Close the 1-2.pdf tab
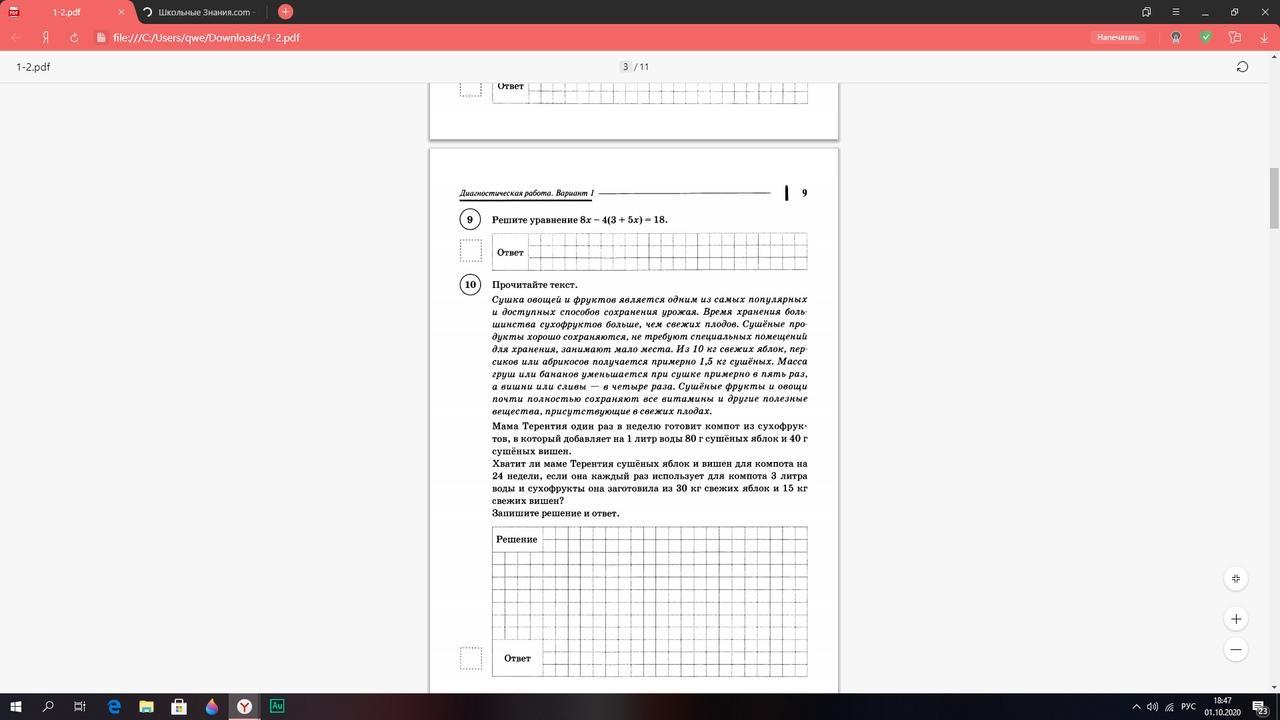The image size is (1280, 720). pyautogui.click(x=121, y=12)
